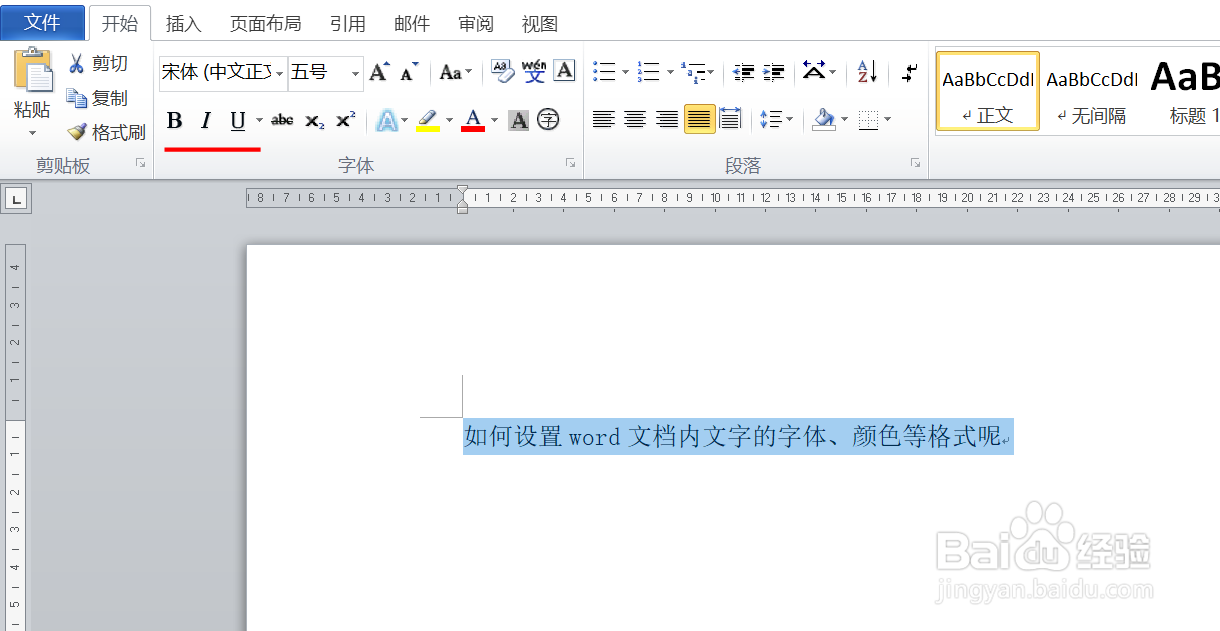Click the Borders icon
This screenshot has width=1220, height=631.
[x=868, y=120]
